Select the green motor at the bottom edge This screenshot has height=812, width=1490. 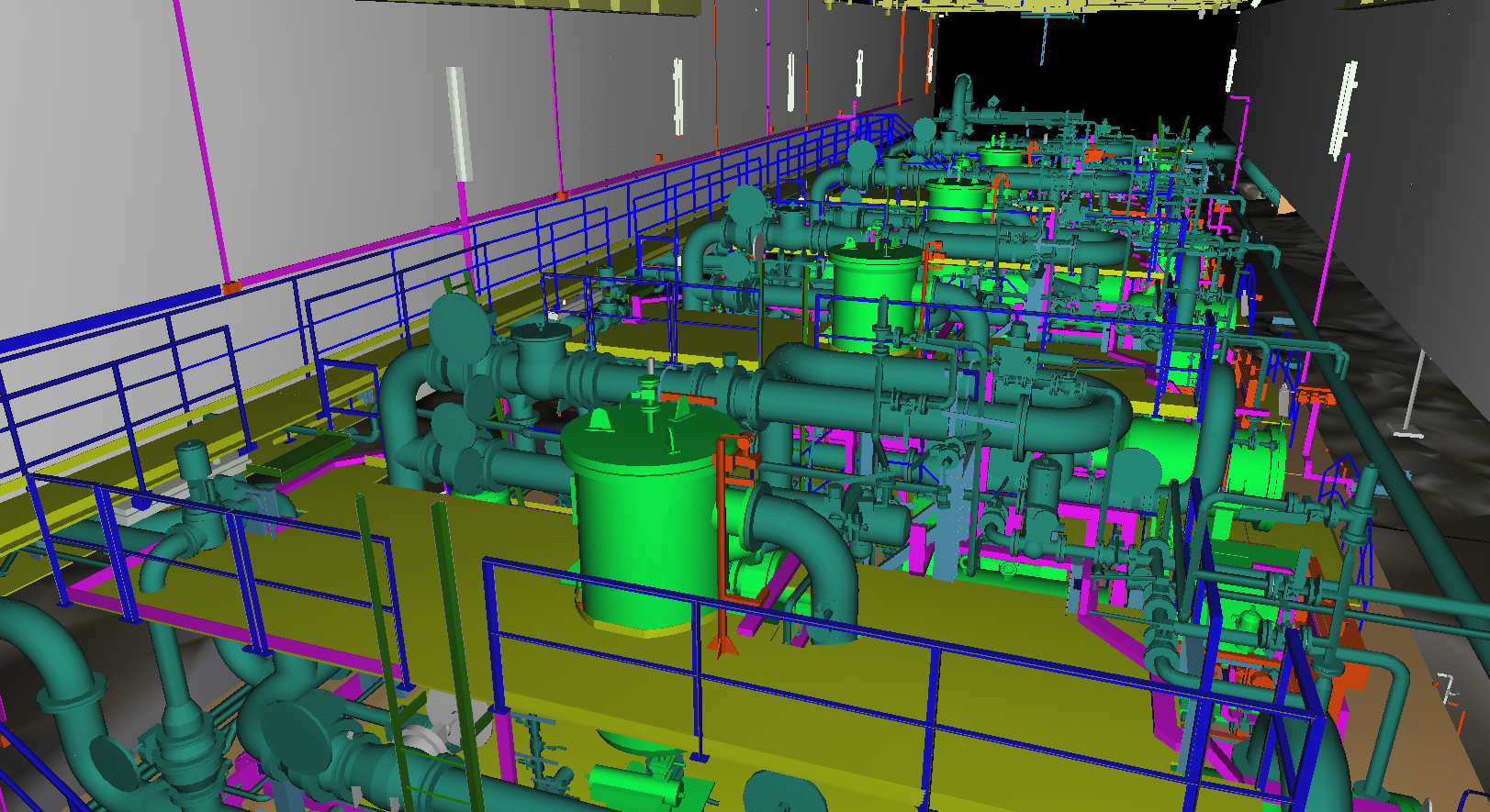pos(633,782)
